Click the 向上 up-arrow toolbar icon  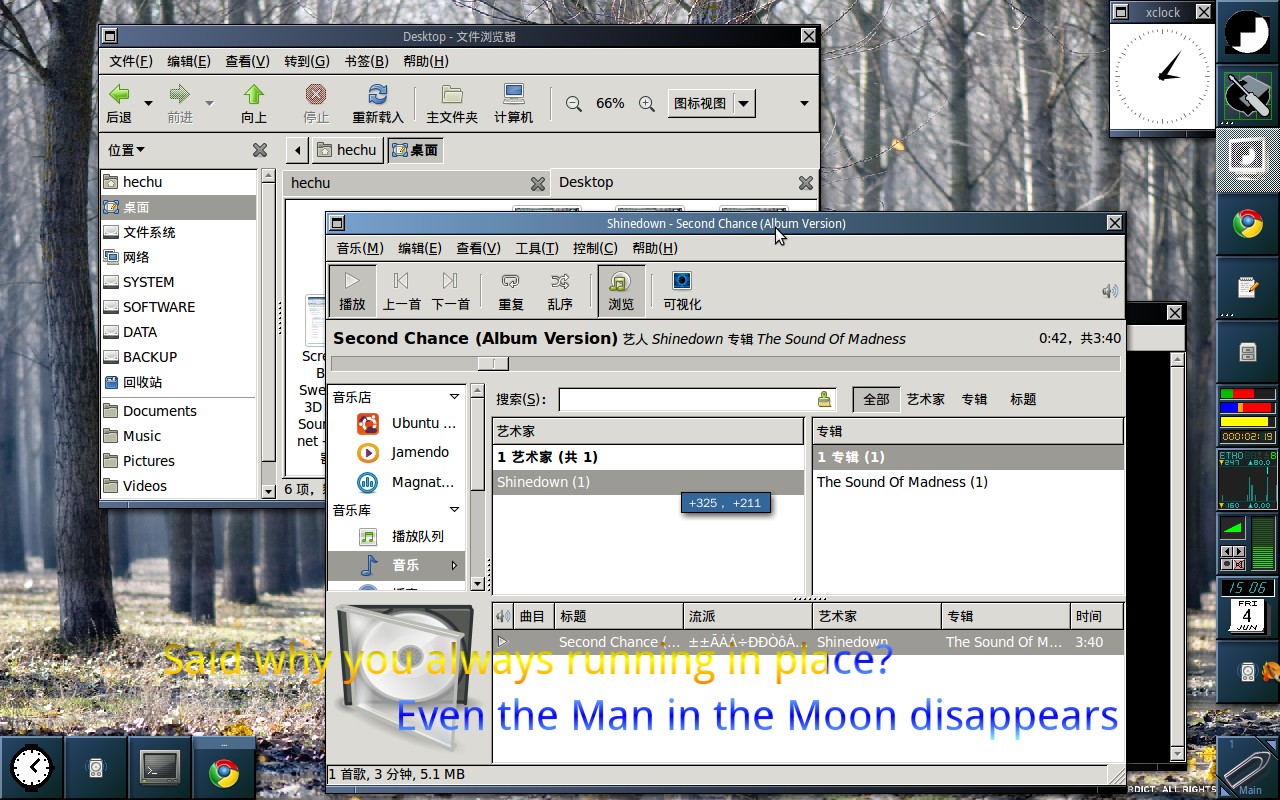tap(254, 103)
